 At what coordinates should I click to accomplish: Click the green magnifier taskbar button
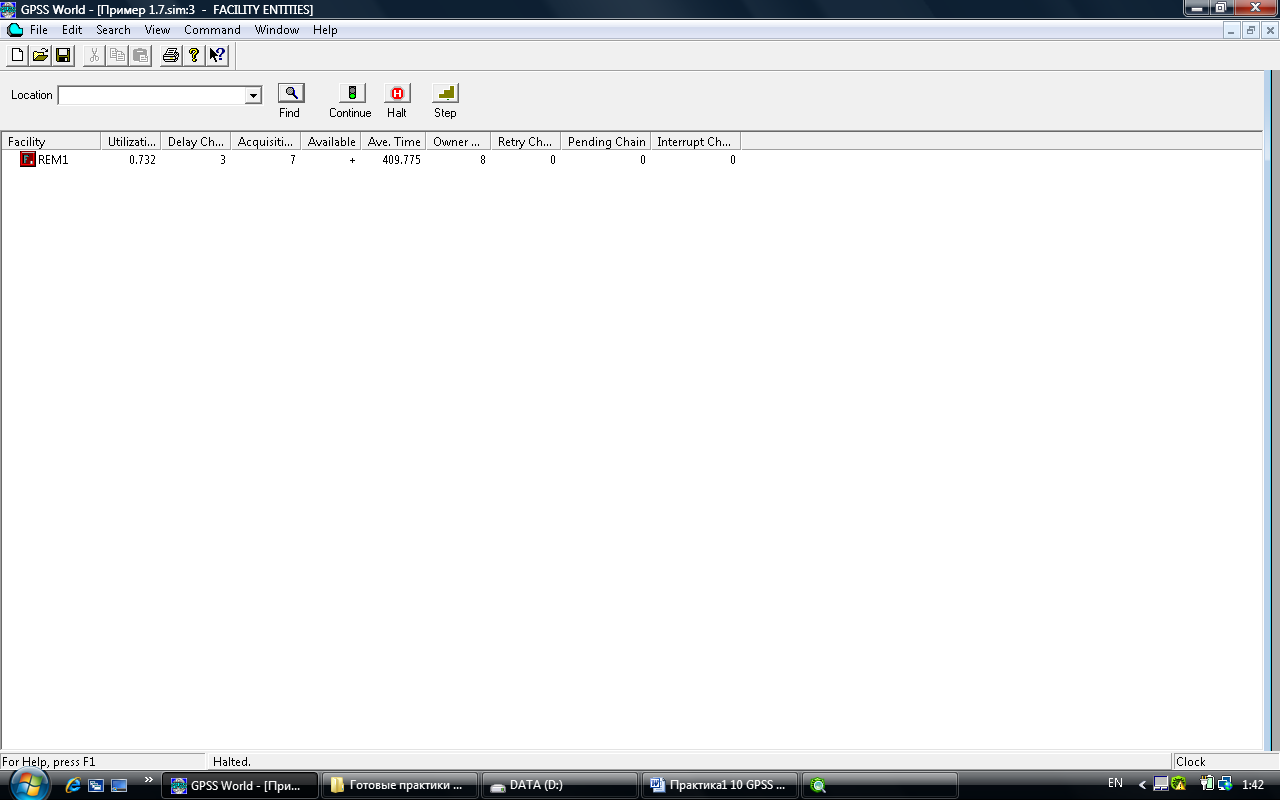coord(880,785)
